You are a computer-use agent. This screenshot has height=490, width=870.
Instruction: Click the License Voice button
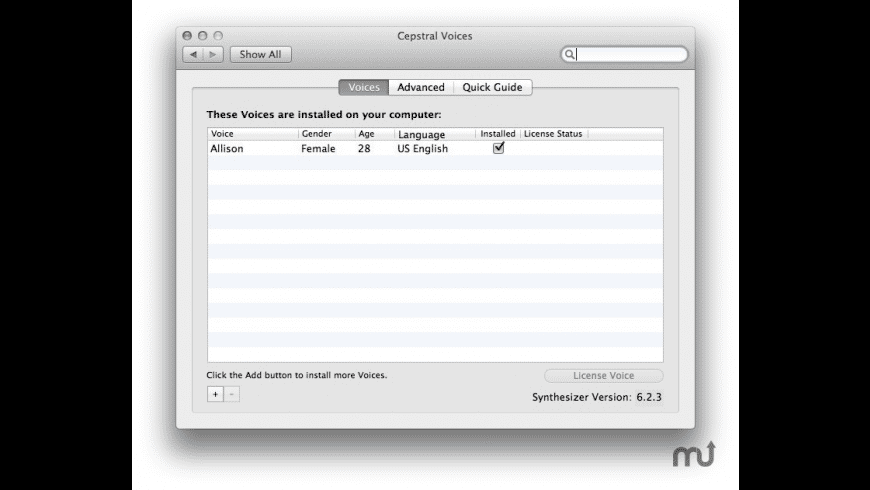click(x=604, y=376)
